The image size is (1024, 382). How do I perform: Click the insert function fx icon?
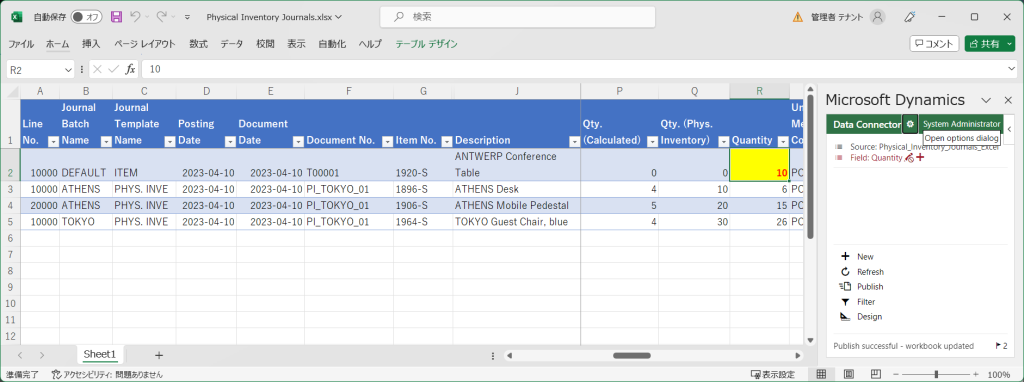coord(130,69)
